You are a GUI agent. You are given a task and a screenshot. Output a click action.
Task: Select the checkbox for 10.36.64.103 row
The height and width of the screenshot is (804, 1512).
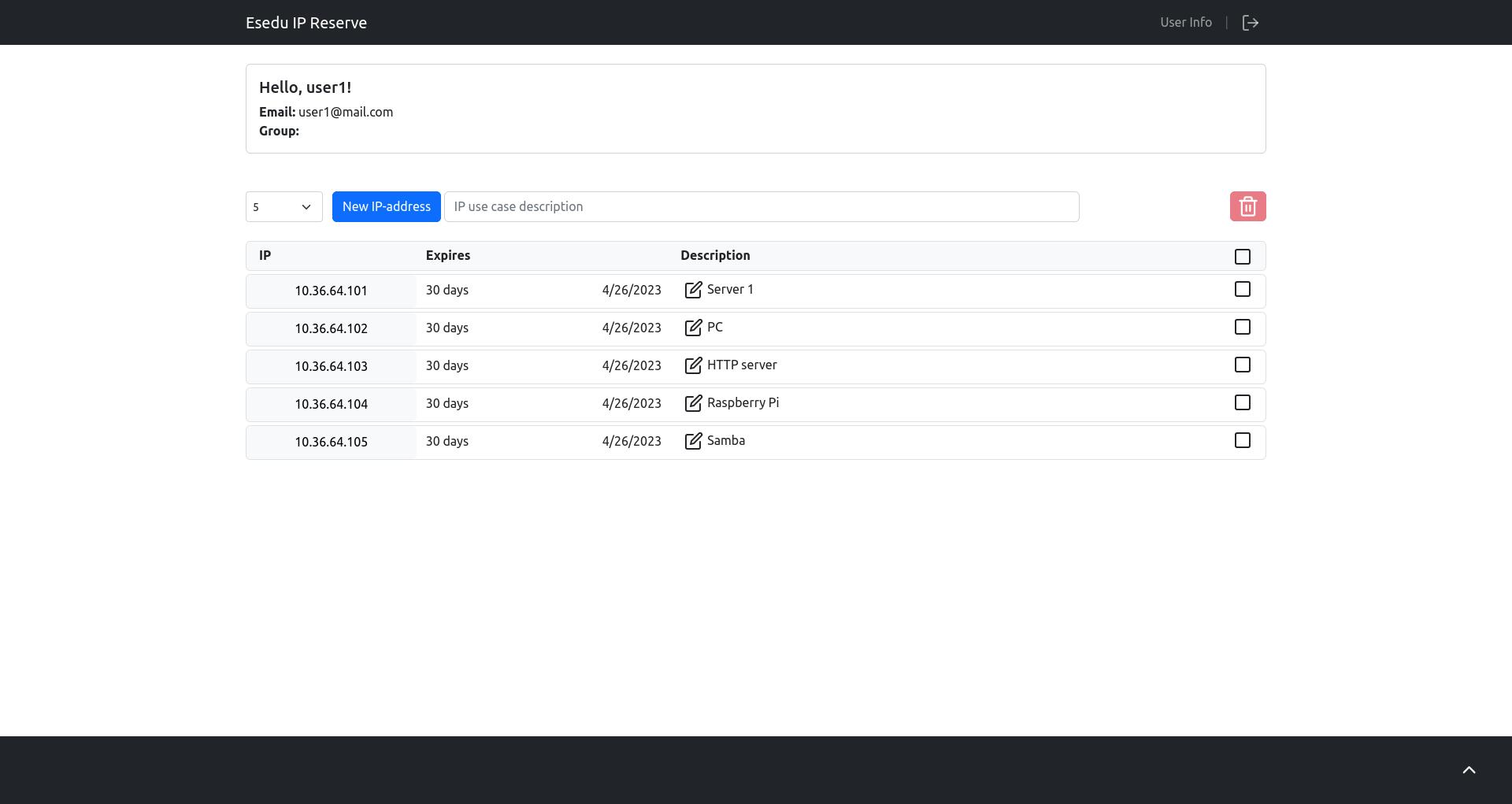tap(1242, 365)
